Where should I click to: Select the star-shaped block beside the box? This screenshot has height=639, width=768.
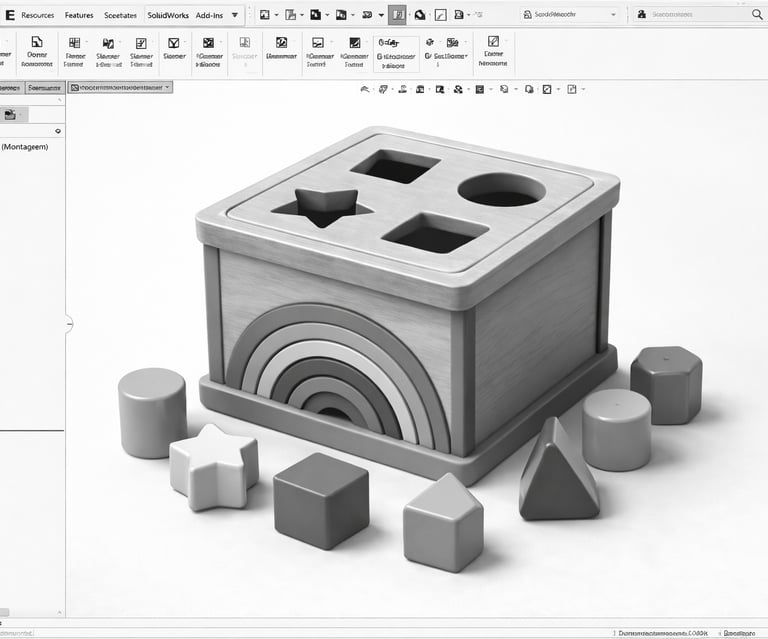point(215,468)
